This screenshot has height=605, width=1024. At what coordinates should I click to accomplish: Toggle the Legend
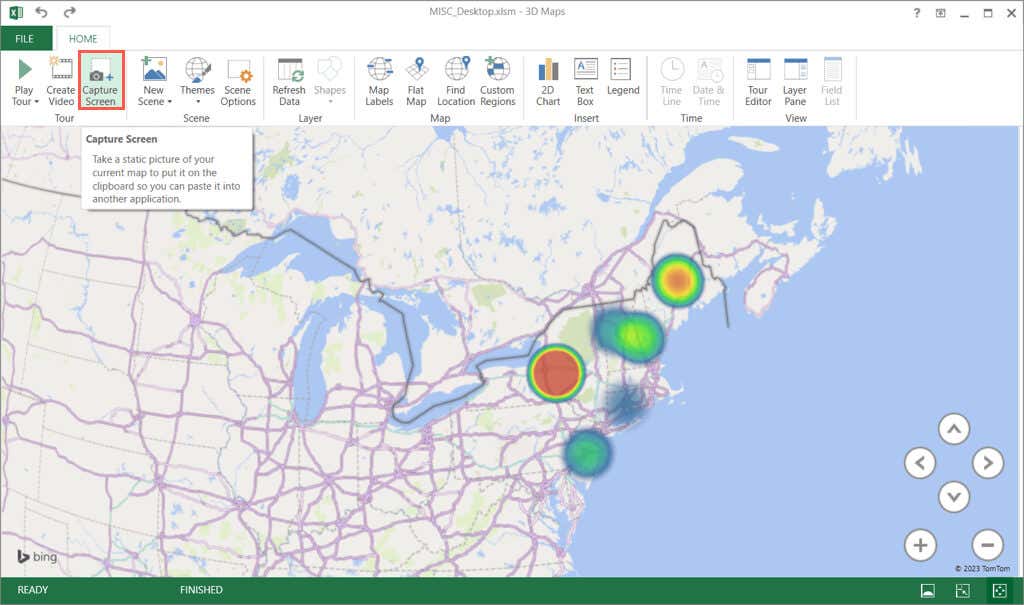point(623,77)
